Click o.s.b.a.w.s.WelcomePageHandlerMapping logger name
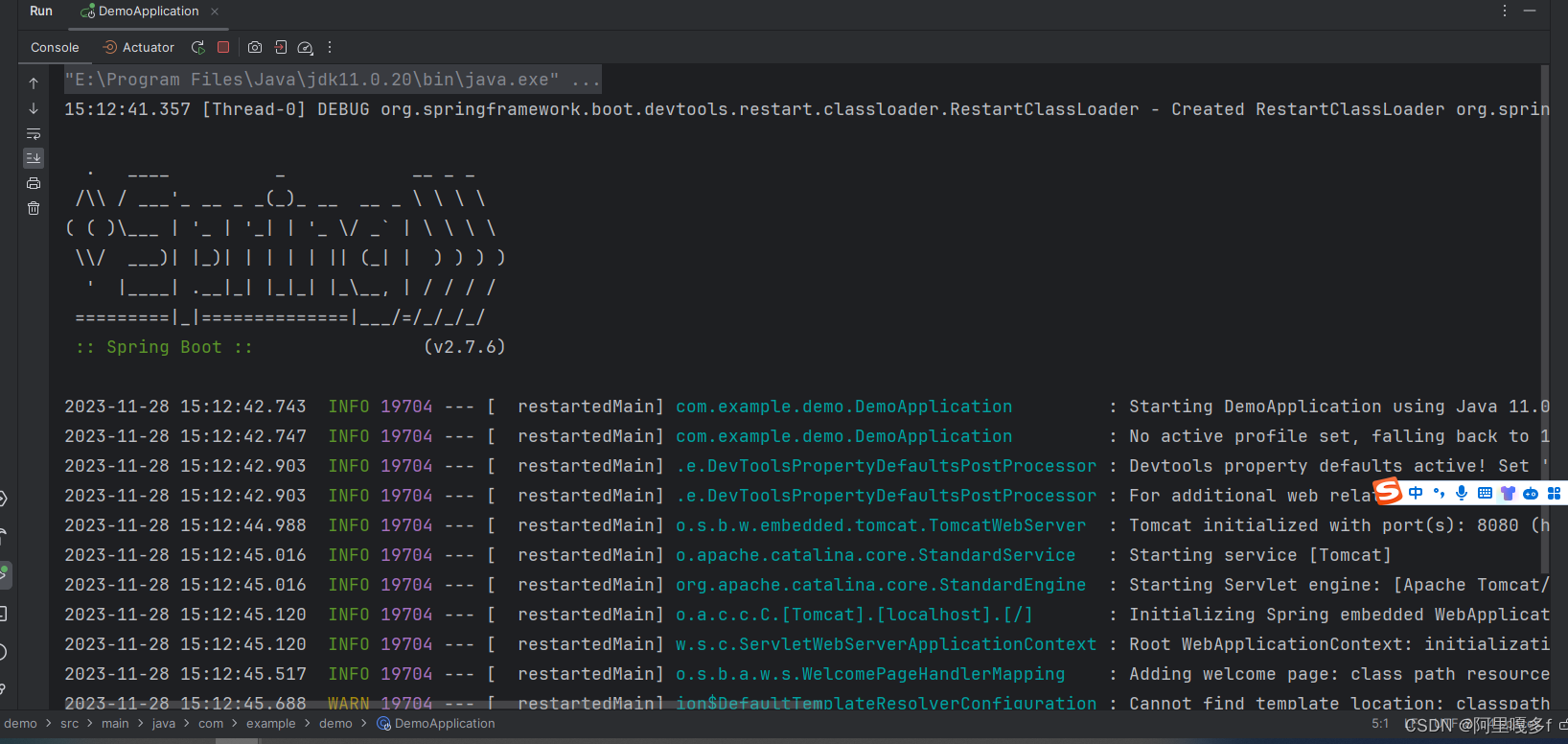Image resolution: width=1568 pixels, height=744 pixels. coord(870,674)
